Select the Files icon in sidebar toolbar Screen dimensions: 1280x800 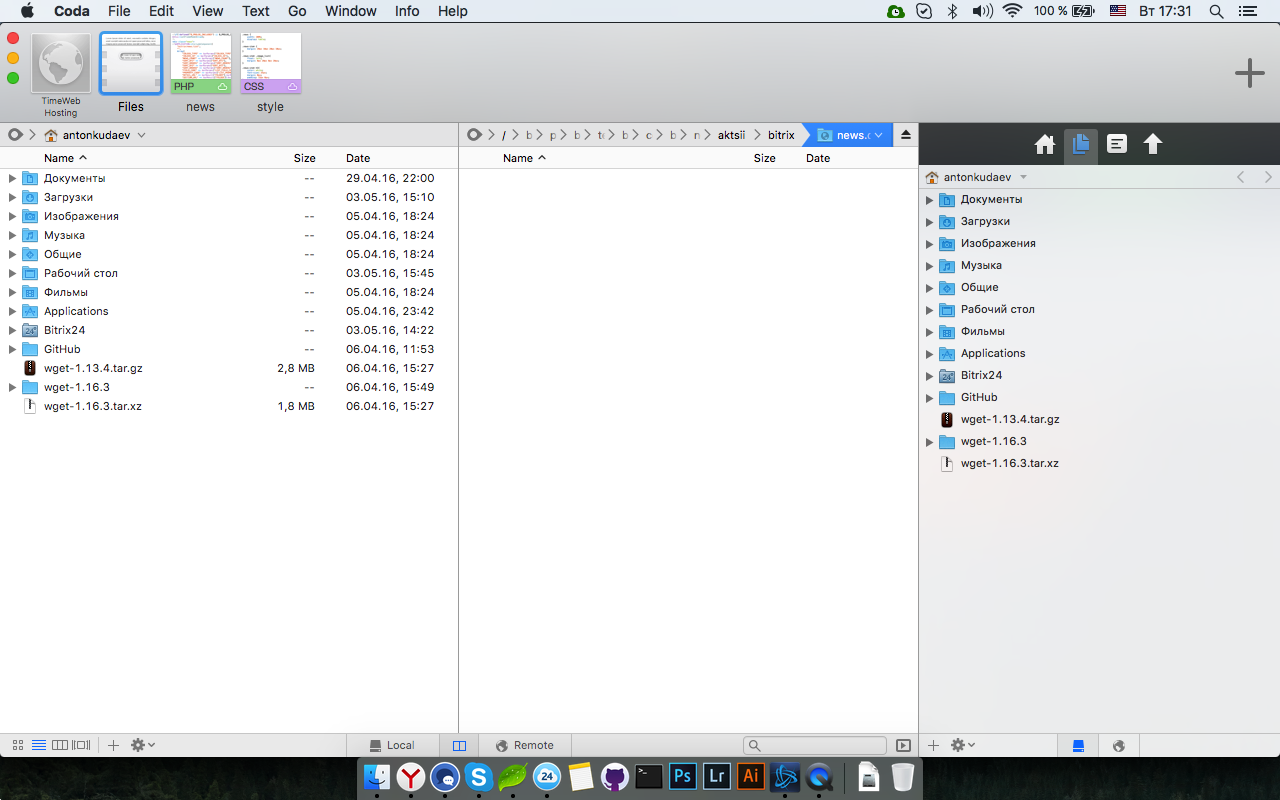click(x=1081, y=144)
